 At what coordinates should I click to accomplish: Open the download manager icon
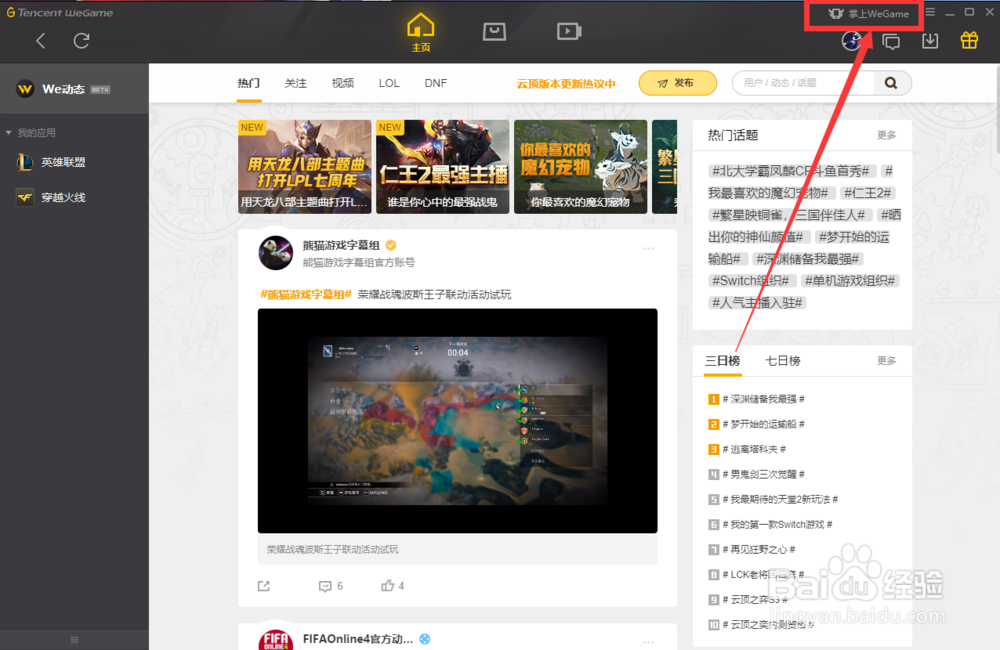click(x=930, y=41)
